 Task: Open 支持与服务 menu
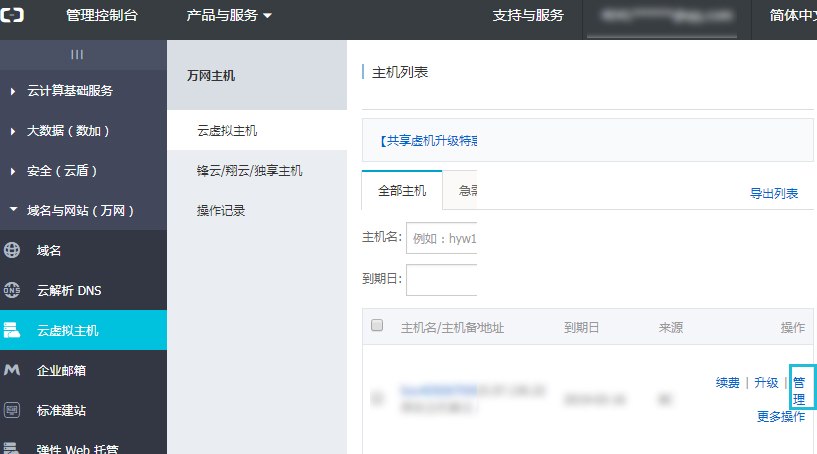pos(528,16)
